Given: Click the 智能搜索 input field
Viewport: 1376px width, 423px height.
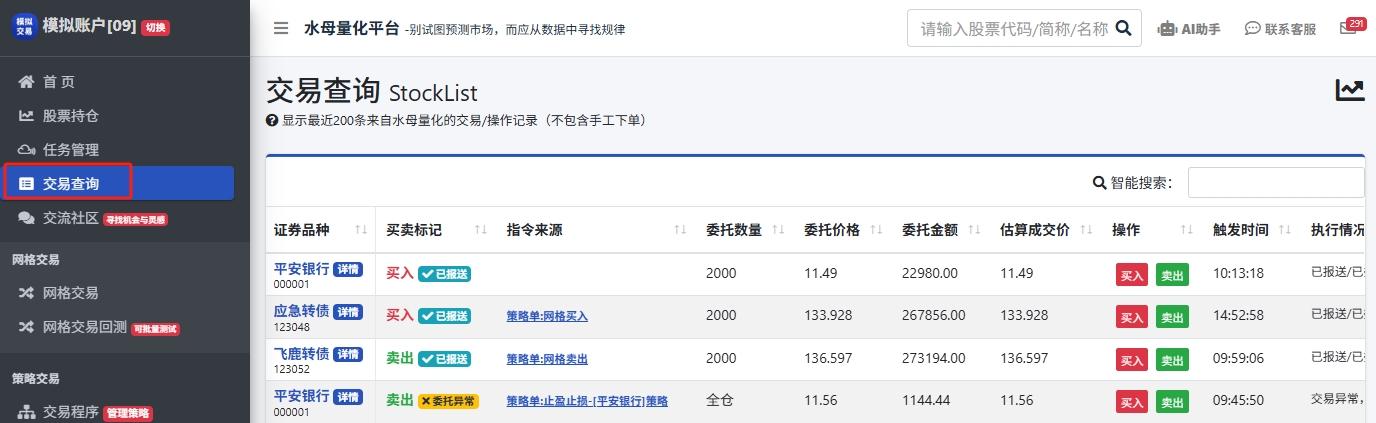Looking at the screenshot, I should click(1275, 183).
